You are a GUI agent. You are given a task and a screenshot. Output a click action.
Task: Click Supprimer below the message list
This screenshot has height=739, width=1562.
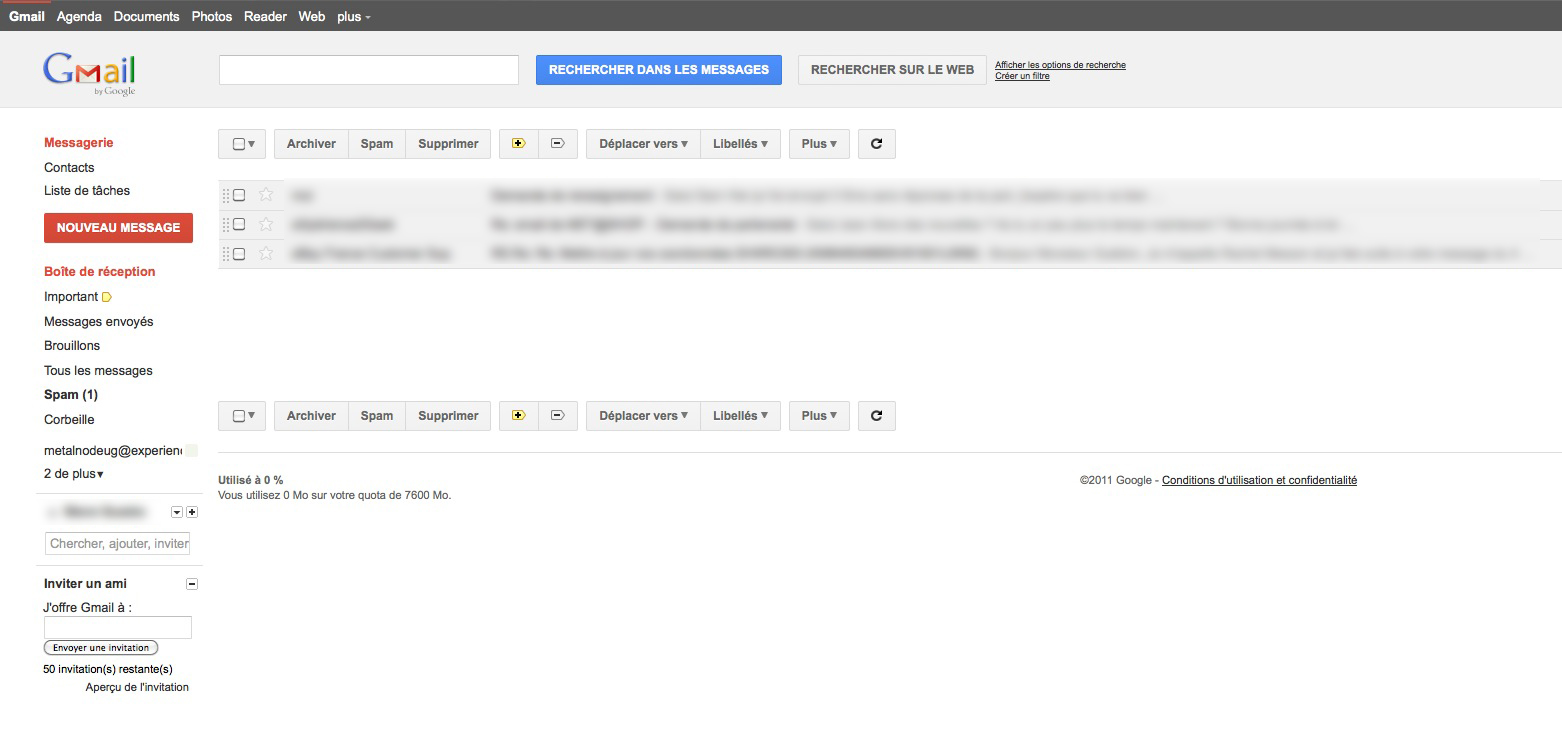click(448, 416)
